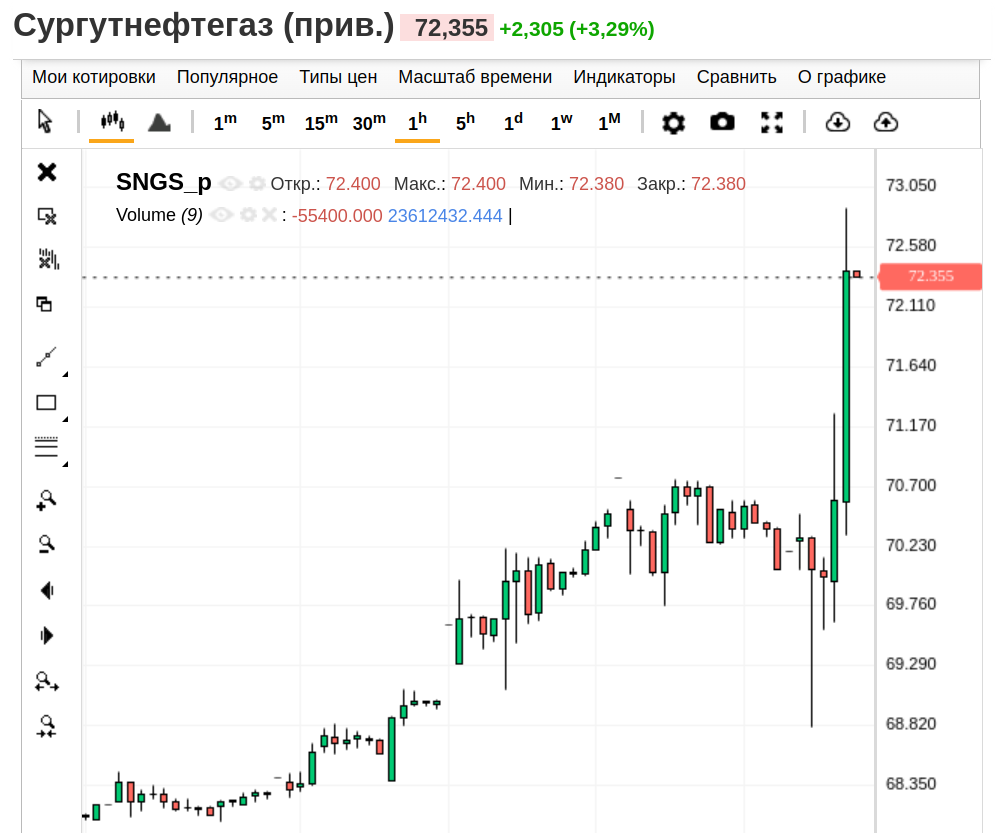Viewport: 1002px width, 833px height.
Task: Set timeframe to 5 minutes
Action: coord(273,121)
